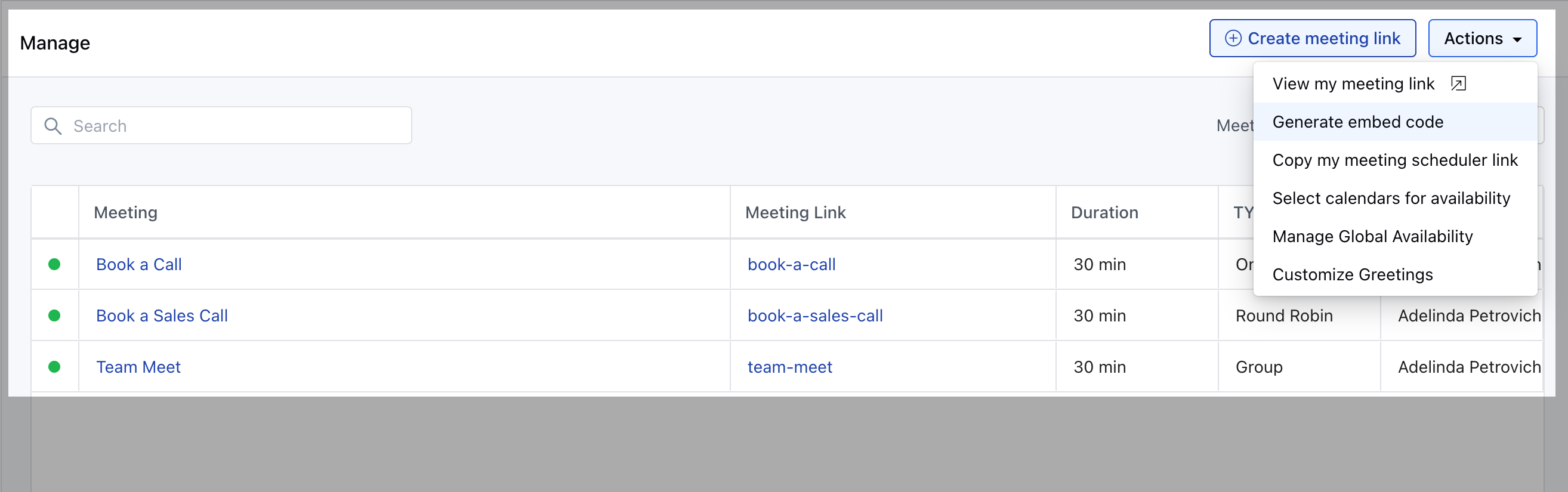Click the Create meeting link button

1312,38
